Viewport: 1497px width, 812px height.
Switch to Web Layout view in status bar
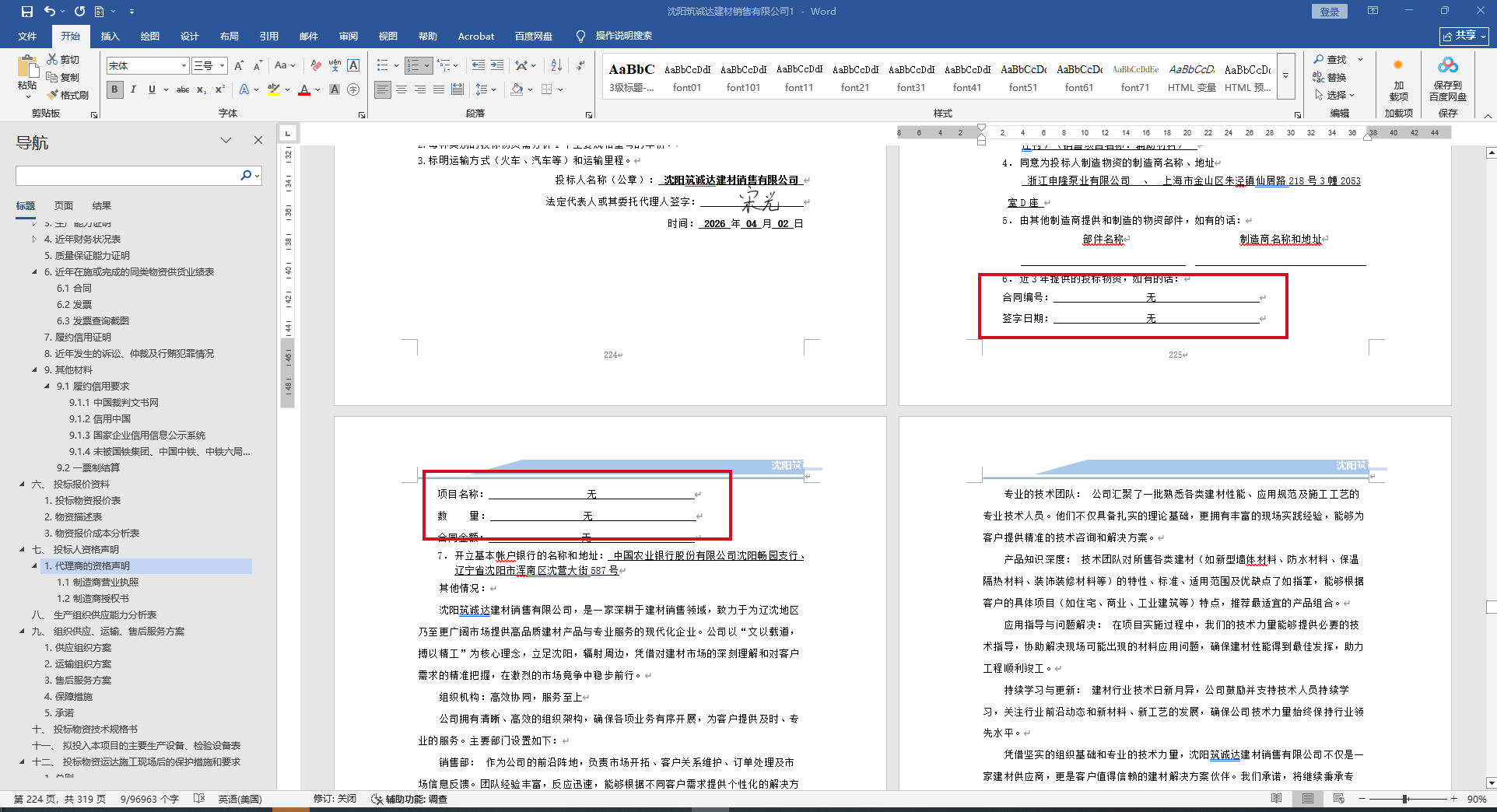[x=1339, y=799]
